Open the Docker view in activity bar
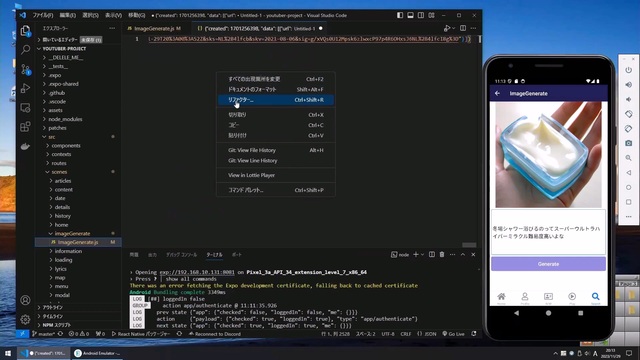This screenshot has width=640, height=360. (x=25, y=146)
